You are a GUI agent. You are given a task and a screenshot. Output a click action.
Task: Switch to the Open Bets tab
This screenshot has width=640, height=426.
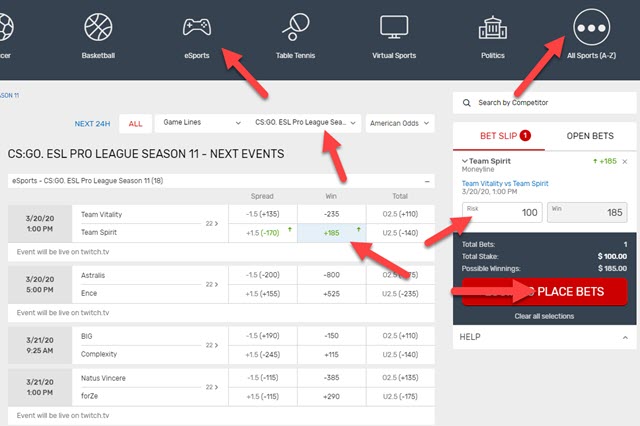tap(590, 135)
